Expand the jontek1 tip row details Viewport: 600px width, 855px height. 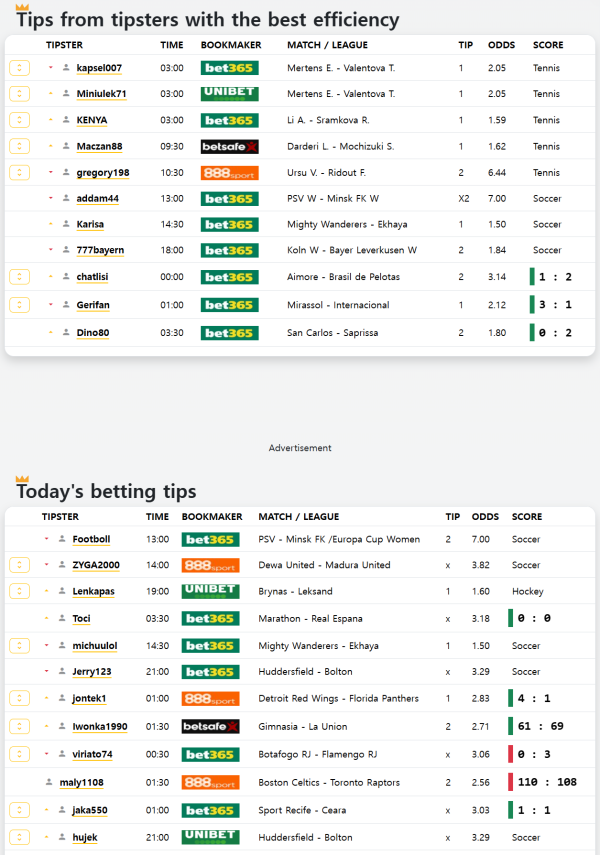point(19,698)
